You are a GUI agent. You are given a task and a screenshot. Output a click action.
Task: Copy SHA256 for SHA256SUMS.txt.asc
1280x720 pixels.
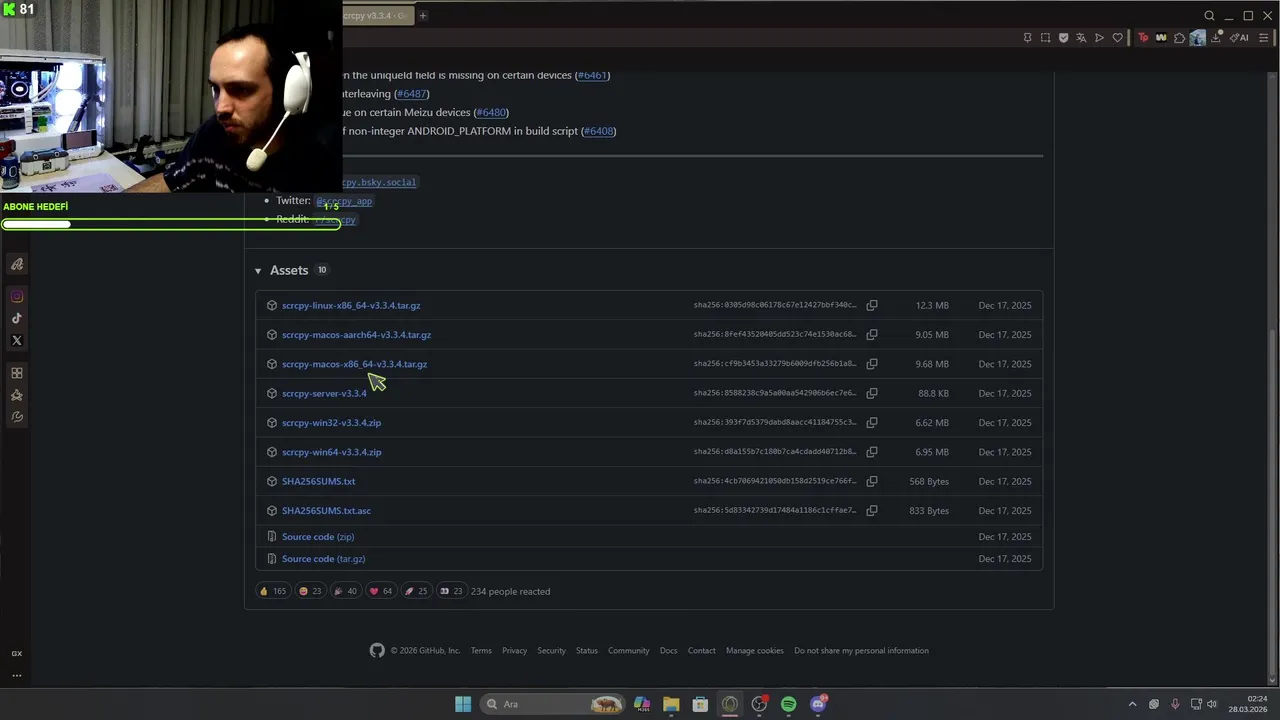click(x=872, y=510)
